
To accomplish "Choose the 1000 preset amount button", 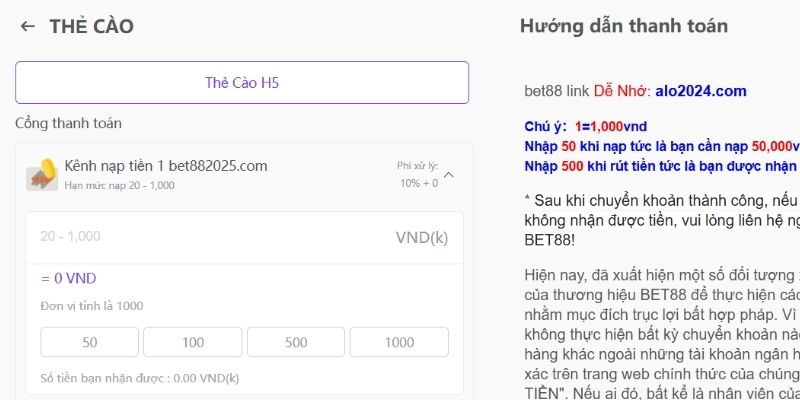I will (399, 342).
